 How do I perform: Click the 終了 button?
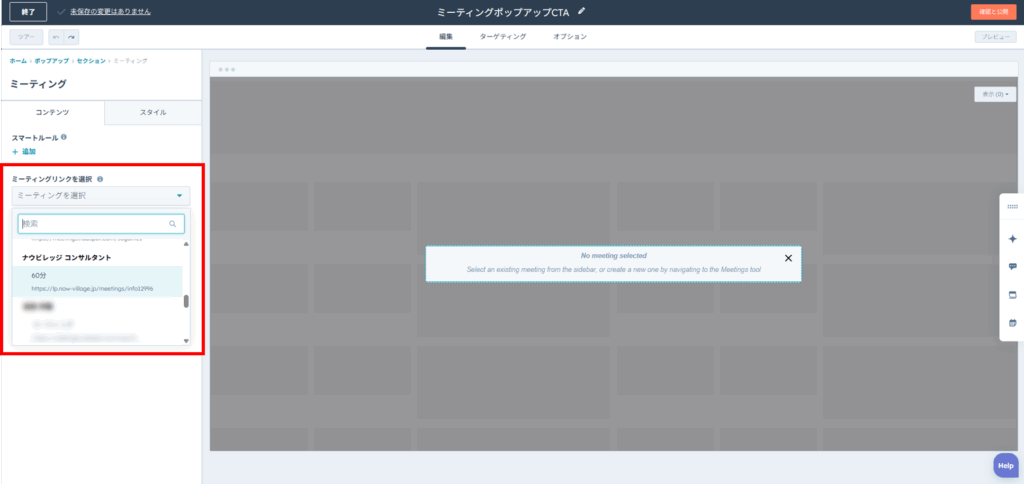pyautogui.click(x=28, y=12)
